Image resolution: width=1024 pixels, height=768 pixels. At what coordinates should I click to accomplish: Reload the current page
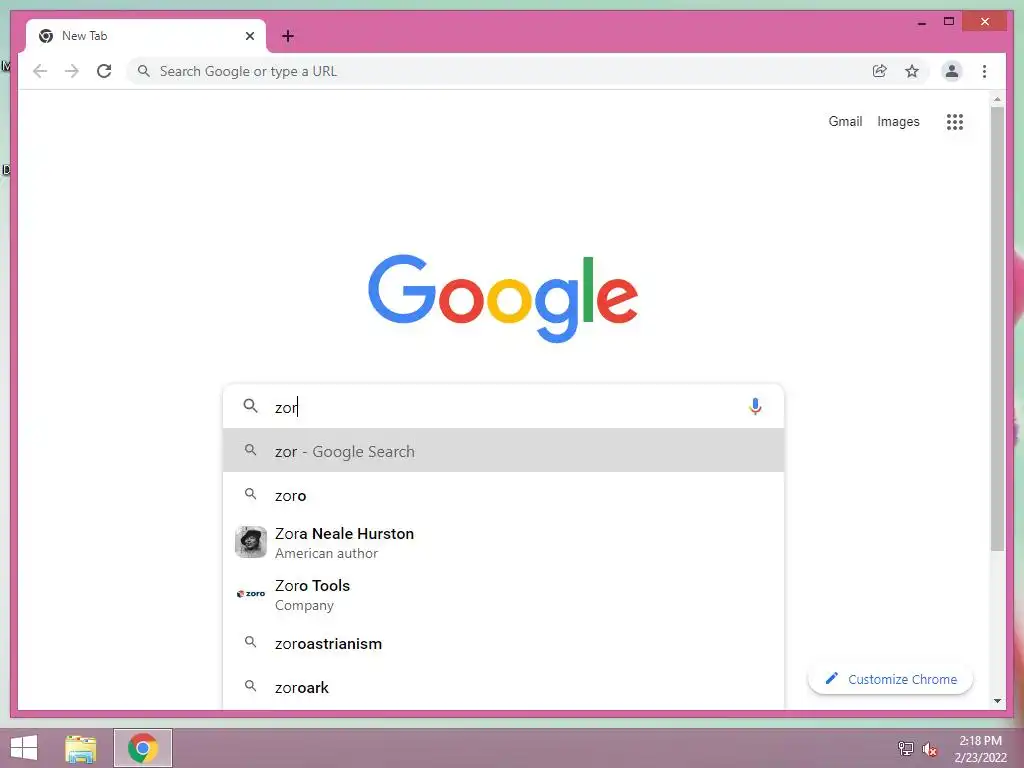click(104, 71)
